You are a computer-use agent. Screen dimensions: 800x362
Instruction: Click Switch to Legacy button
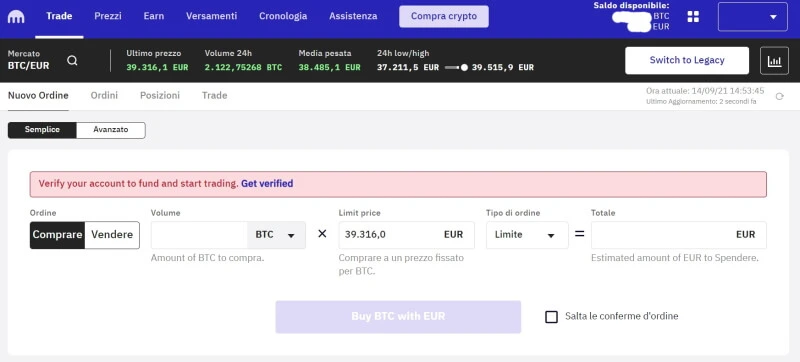click(x=687, y=61)
